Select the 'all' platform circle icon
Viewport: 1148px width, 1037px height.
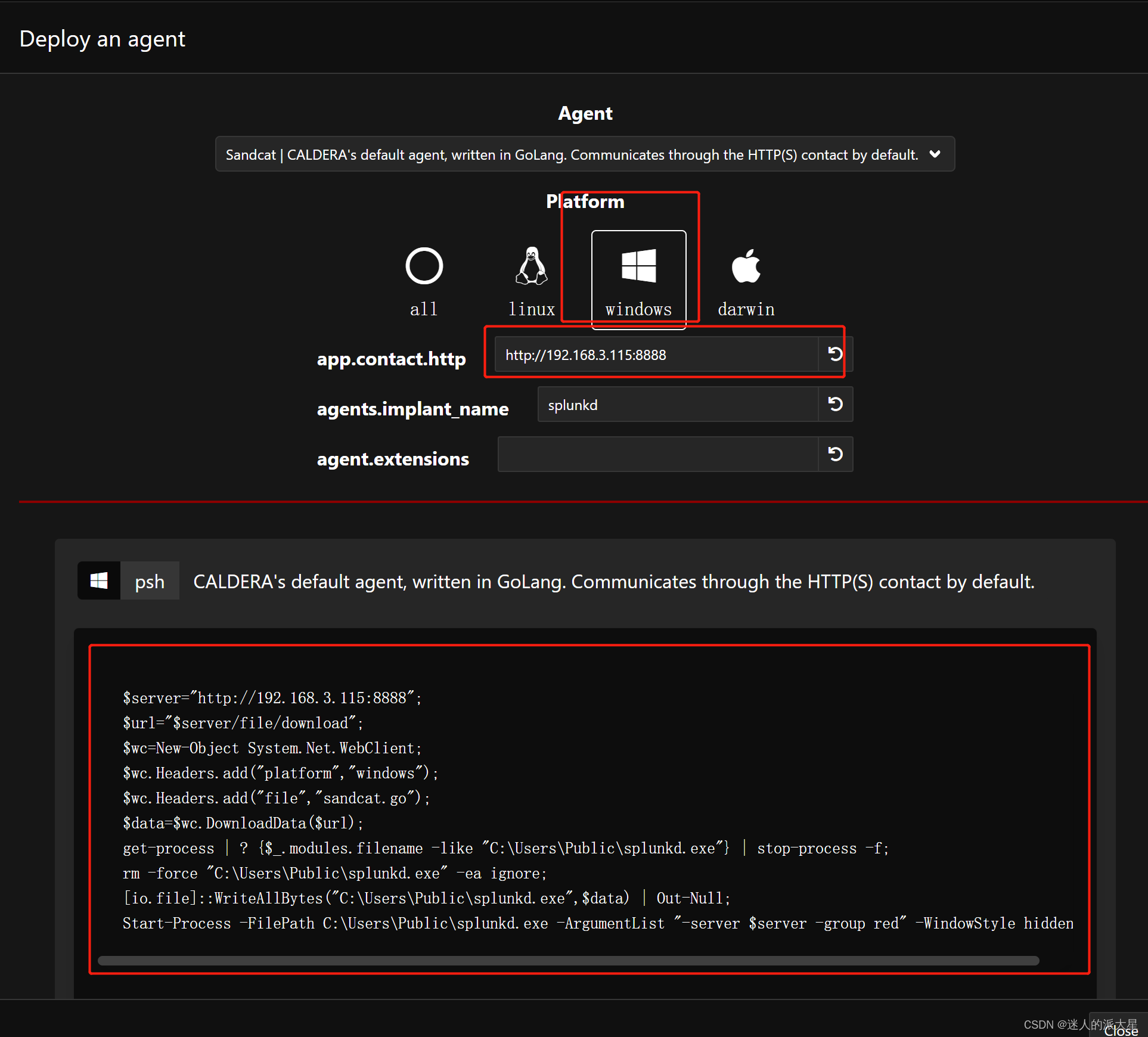(x=424, y=266)
